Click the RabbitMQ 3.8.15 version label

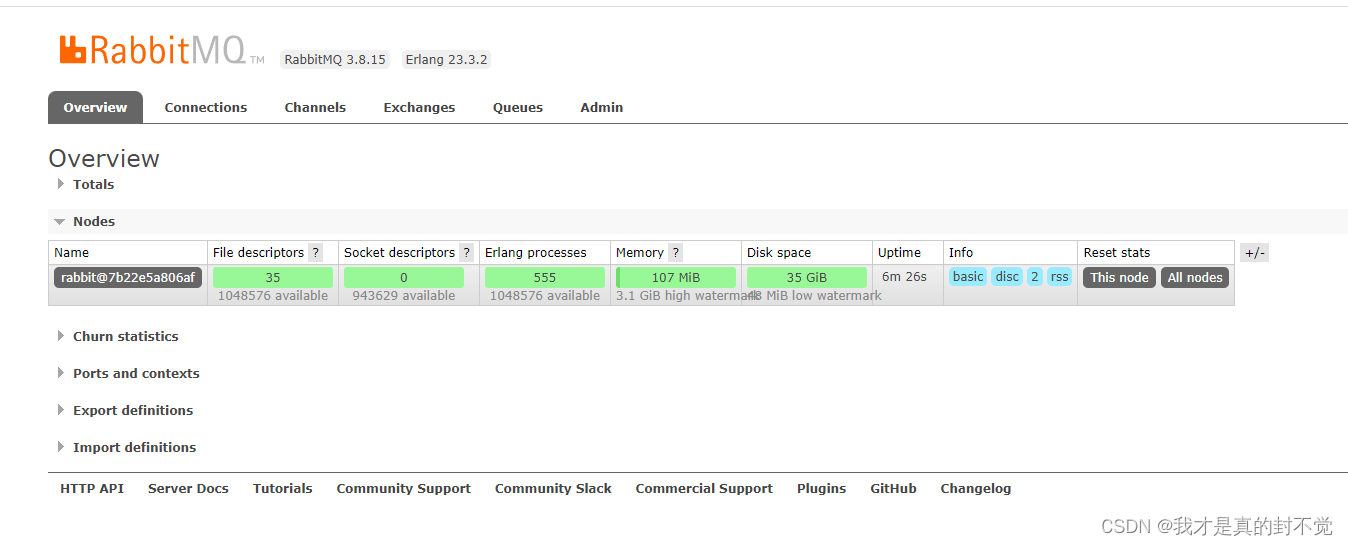point(335,60)
